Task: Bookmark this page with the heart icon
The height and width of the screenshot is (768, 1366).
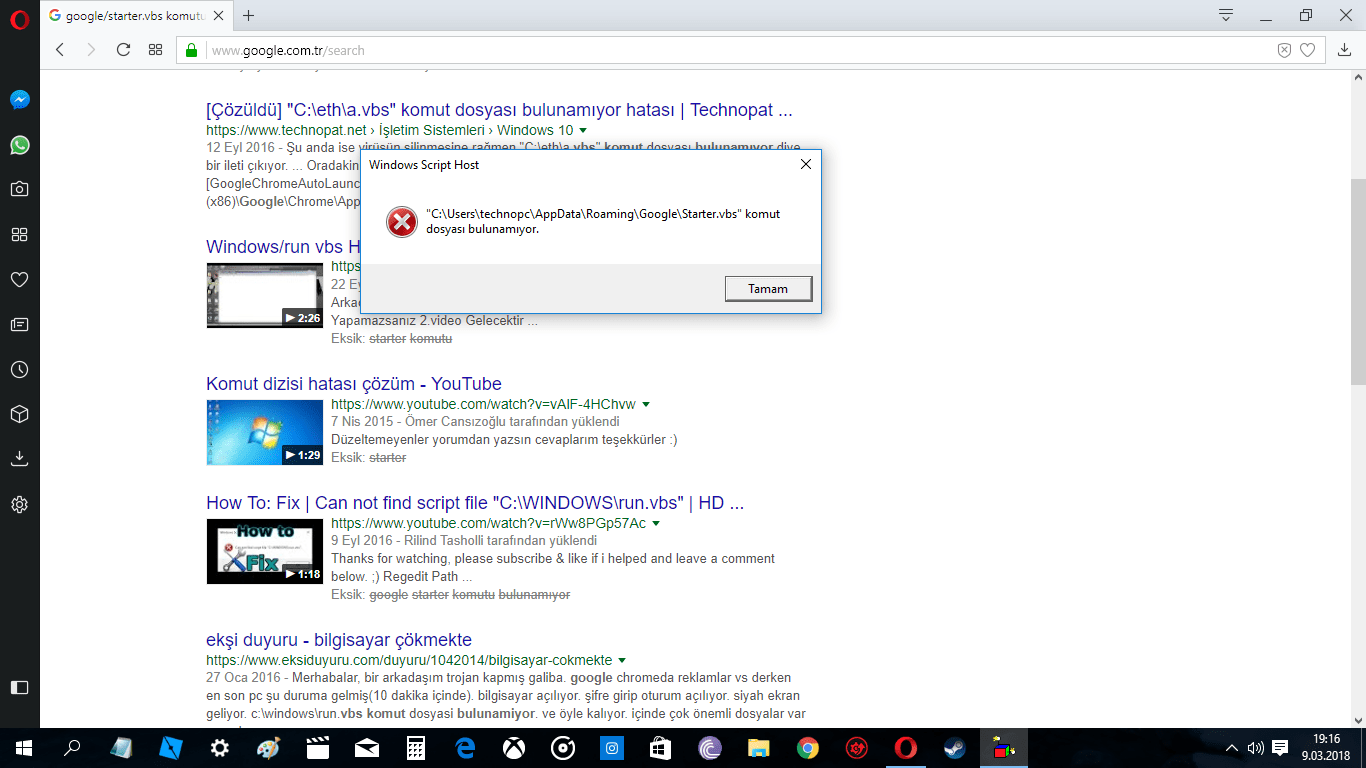Action: tap(1307, 50)
